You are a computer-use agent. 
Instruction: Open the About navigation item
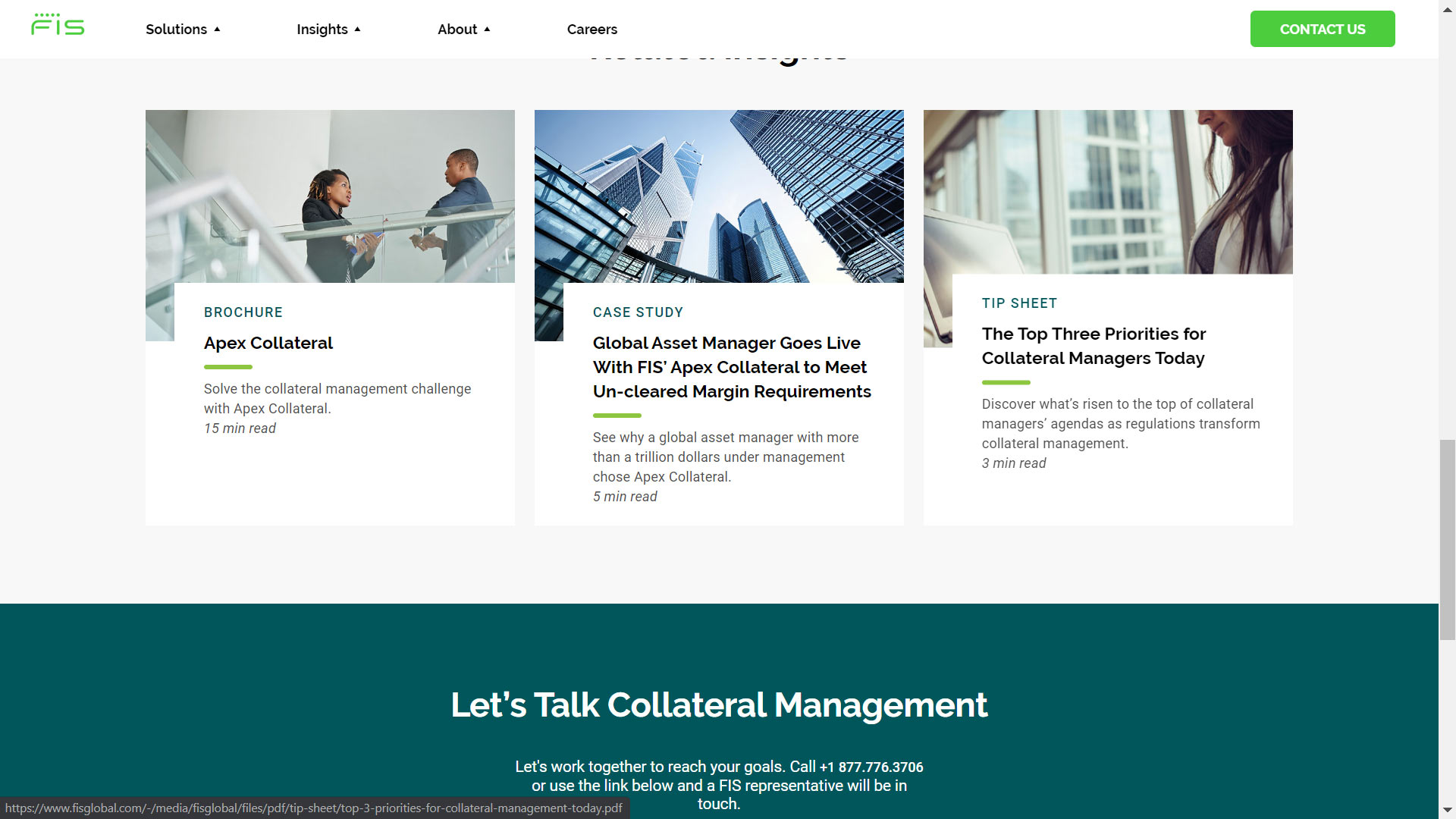457,30
